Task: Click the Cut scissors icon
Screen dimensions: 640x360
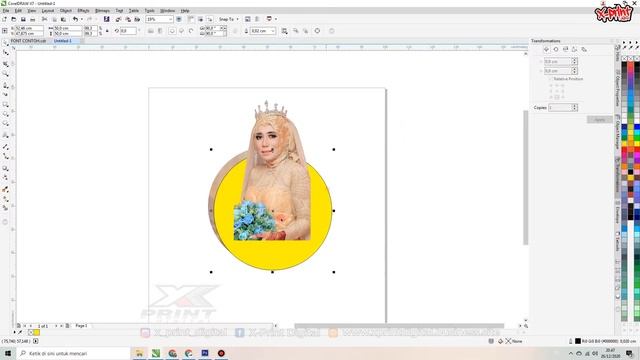Action: point(44,19)
